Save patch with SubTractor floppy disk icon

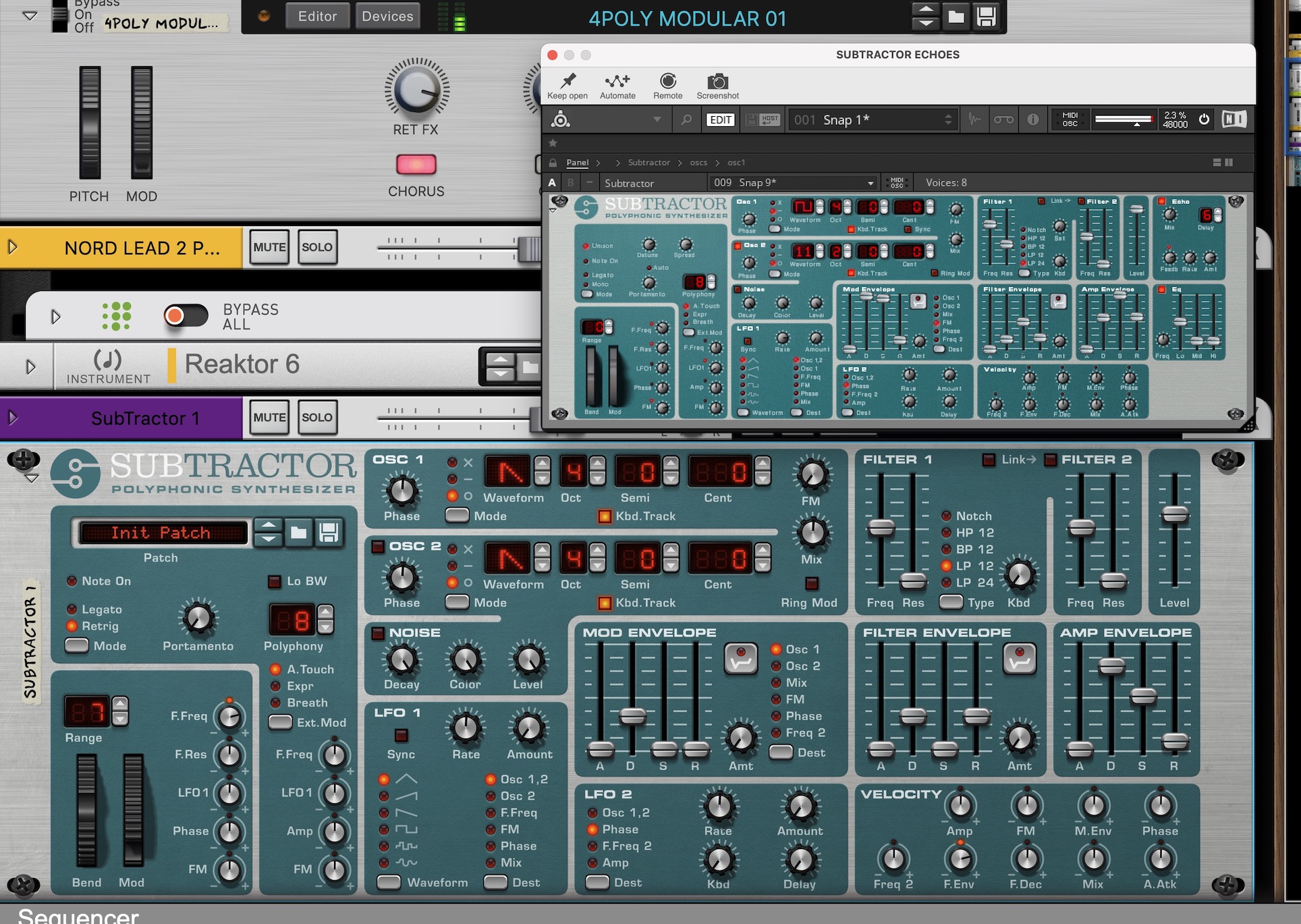coord(329,533)
